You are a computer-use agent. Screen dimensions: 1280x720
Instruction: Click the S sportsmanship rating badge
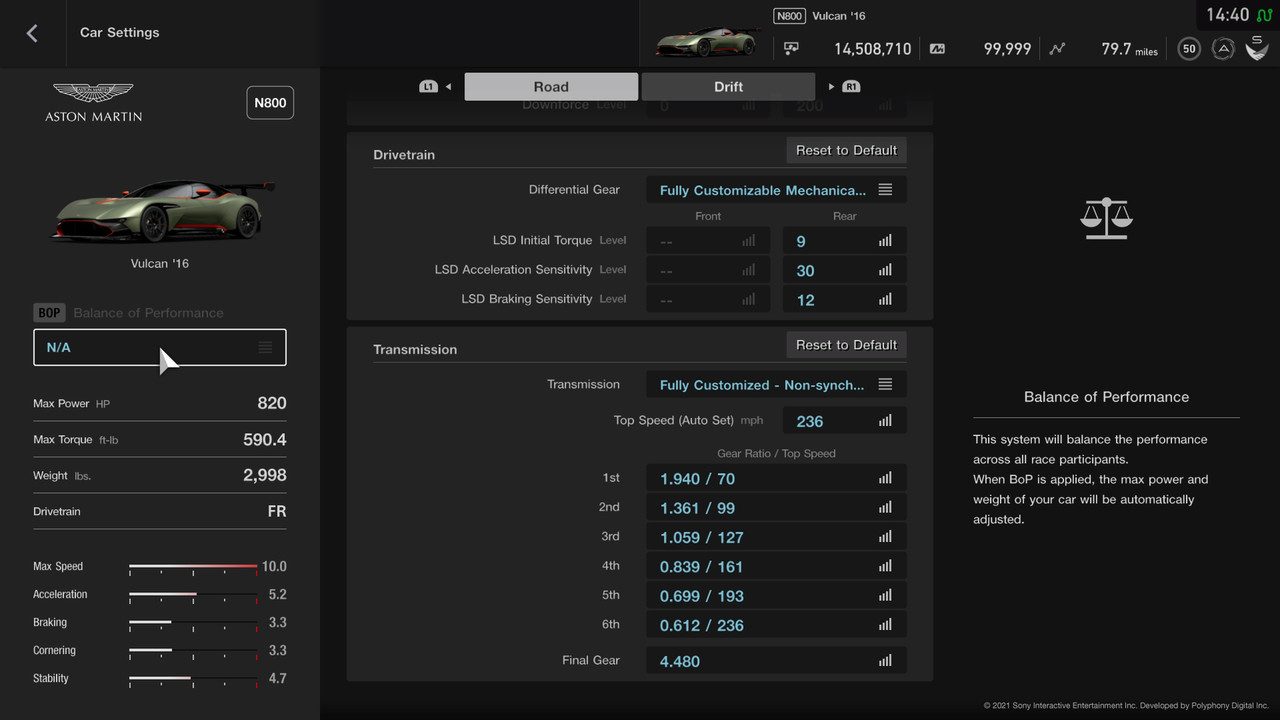click(x=1257, y=47)
